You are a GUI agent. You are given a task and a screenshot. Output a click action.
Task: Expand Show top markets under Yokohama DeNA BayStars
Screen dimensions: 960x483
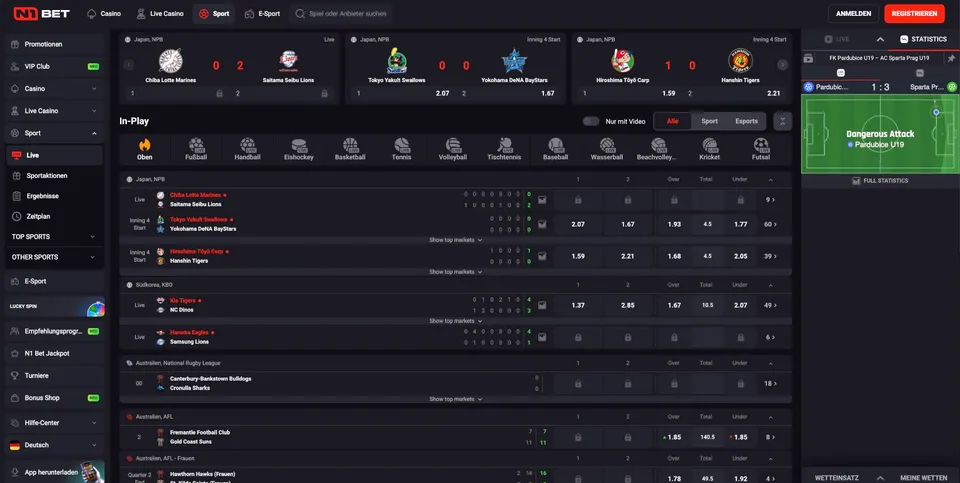(456, 240)
